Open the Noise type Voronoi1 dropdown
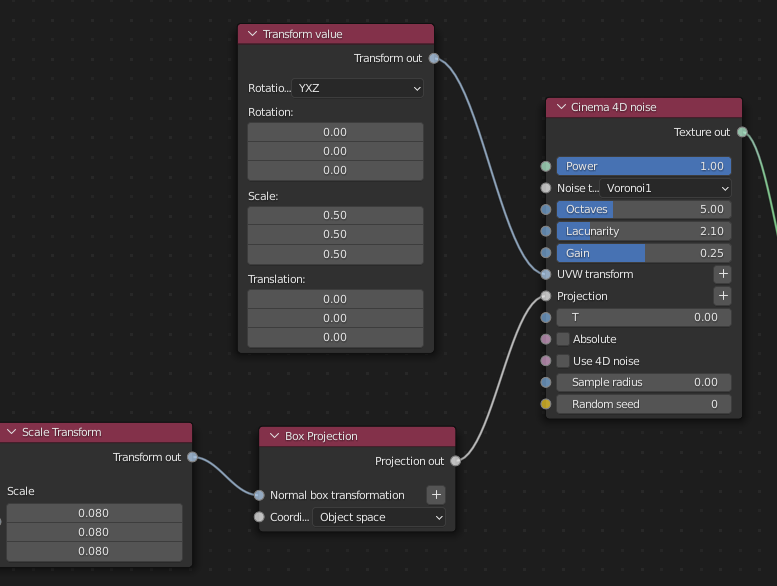The image size is (777, 586). (x=667, y=188)
